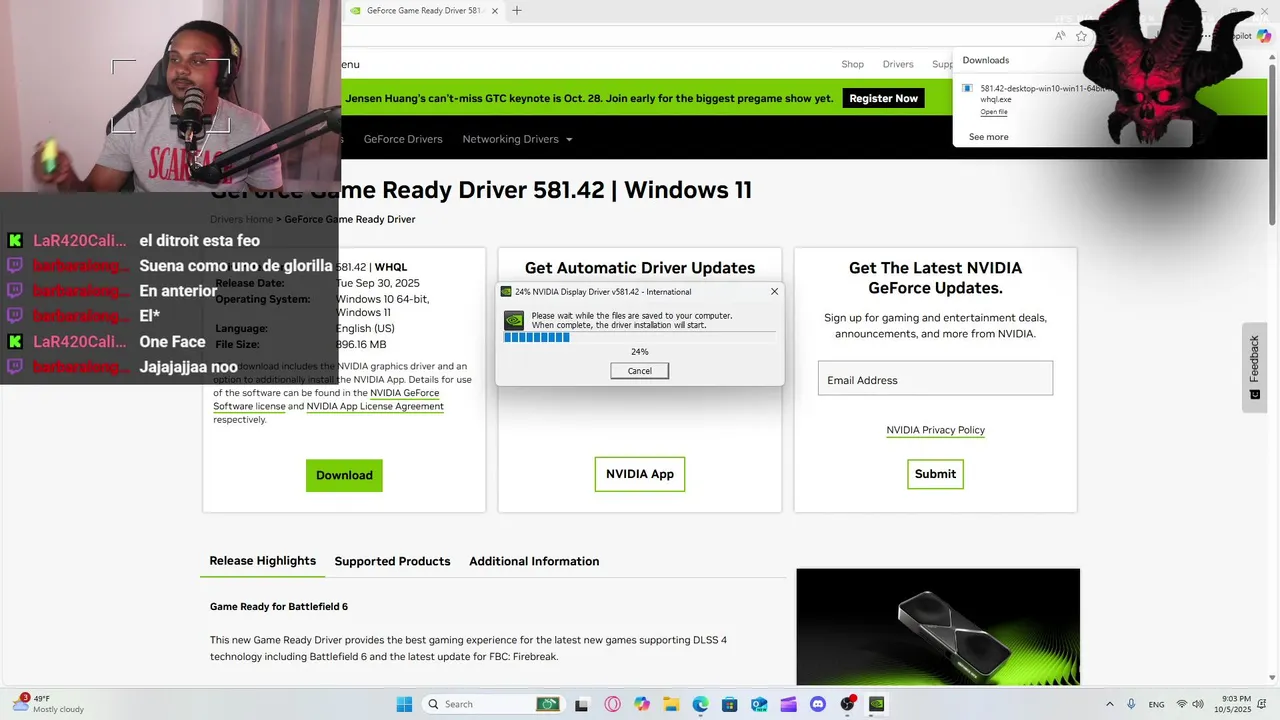Open the purple clapperboard app on the taskbar

click(789, 704)
